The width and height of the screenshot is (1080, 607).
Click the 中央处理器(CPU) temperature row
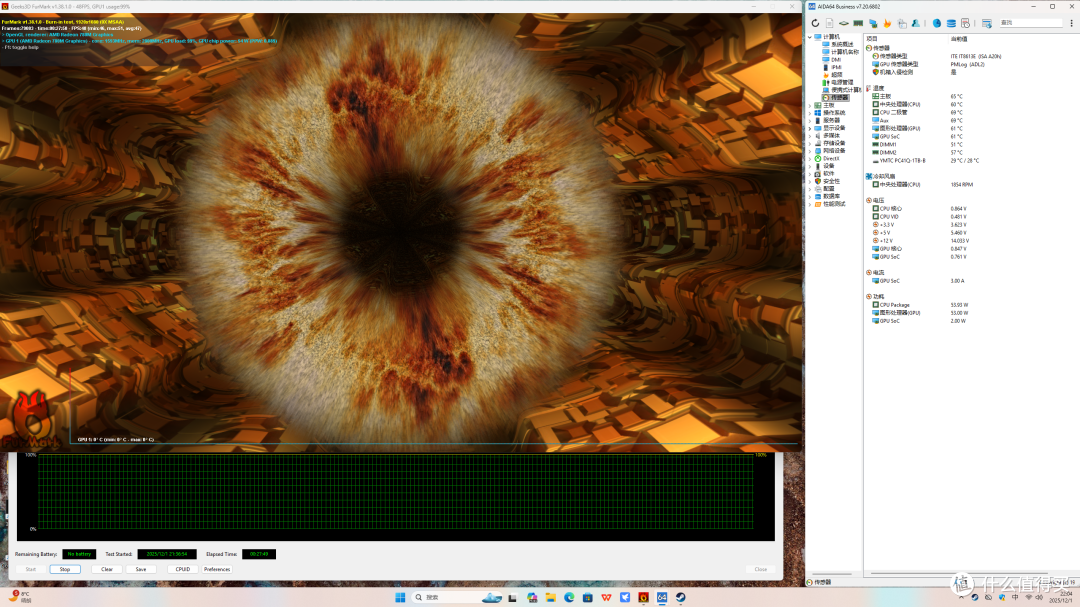[917, 105]
